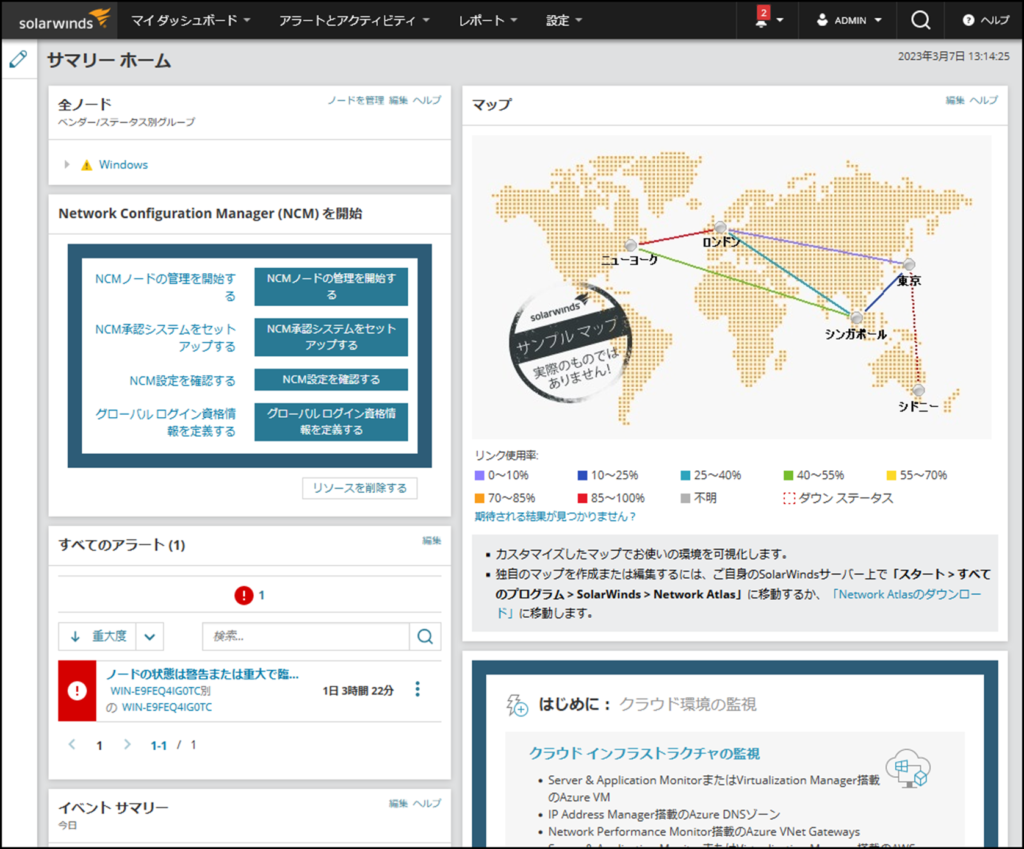Viewport: 1024px width, 849px height.
Task: Click ヘルプ in 全ノード panel
Action: (x=427, y=100)
